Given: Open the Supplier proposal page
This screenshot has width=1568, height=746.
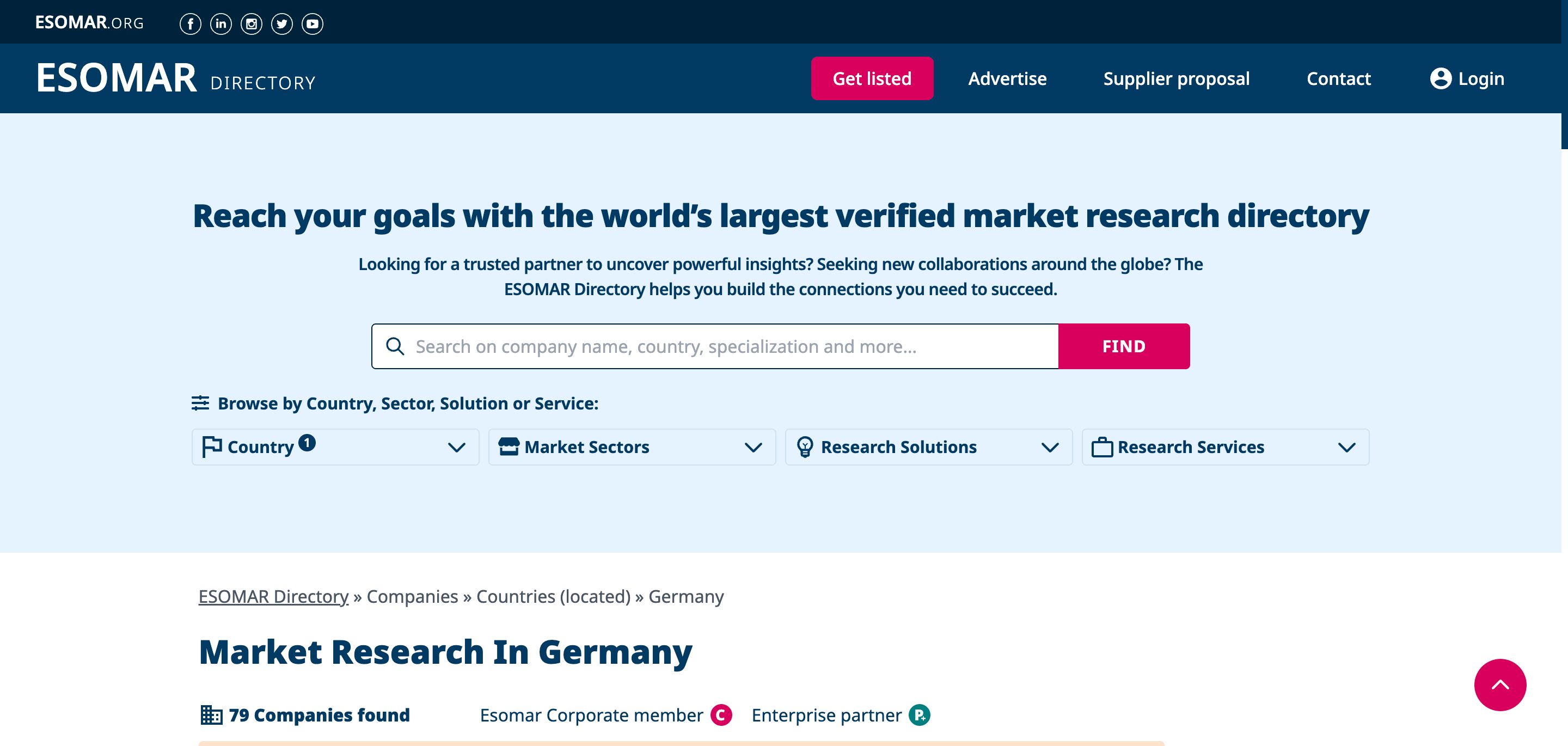Looking at the screenshot, I should coord(1176,78).
